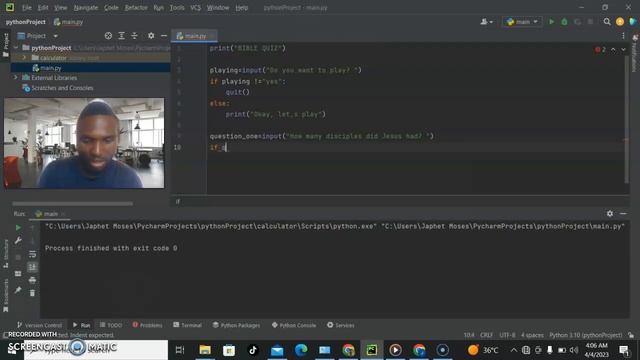Image resolution: width=640 pixels, height=360 pixels.
Task: Select Scratches and Consoles
Action: [x=62, y=88]
